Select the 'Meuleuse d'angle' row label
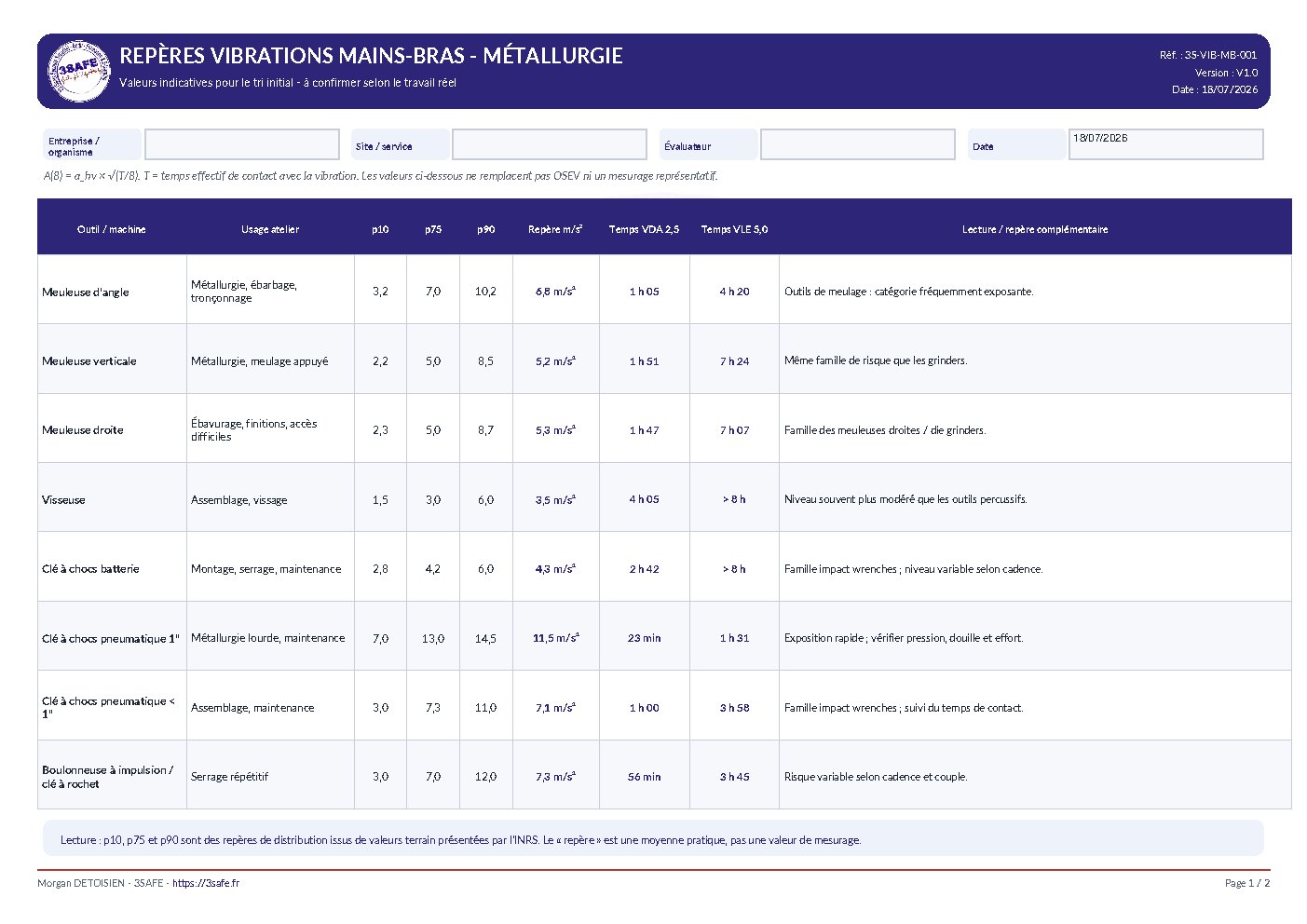 pyautogui.click(x=86, y=292)
